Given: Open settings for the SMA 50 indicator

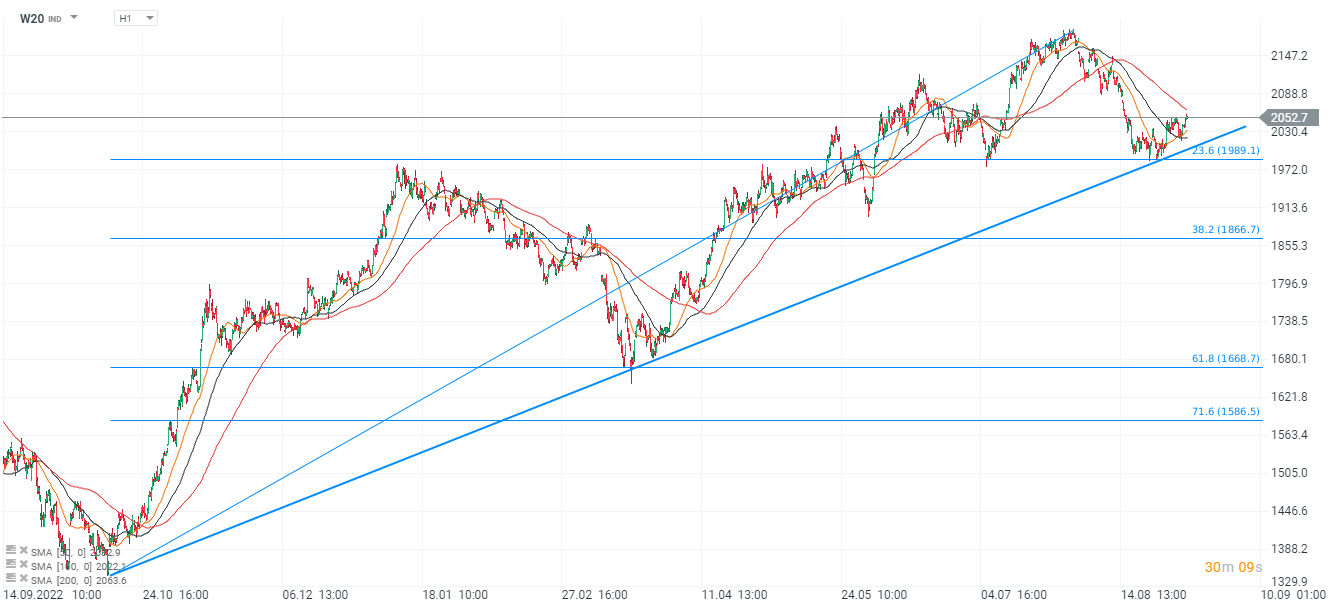Looking at the screenshot, I should point(10,551).
